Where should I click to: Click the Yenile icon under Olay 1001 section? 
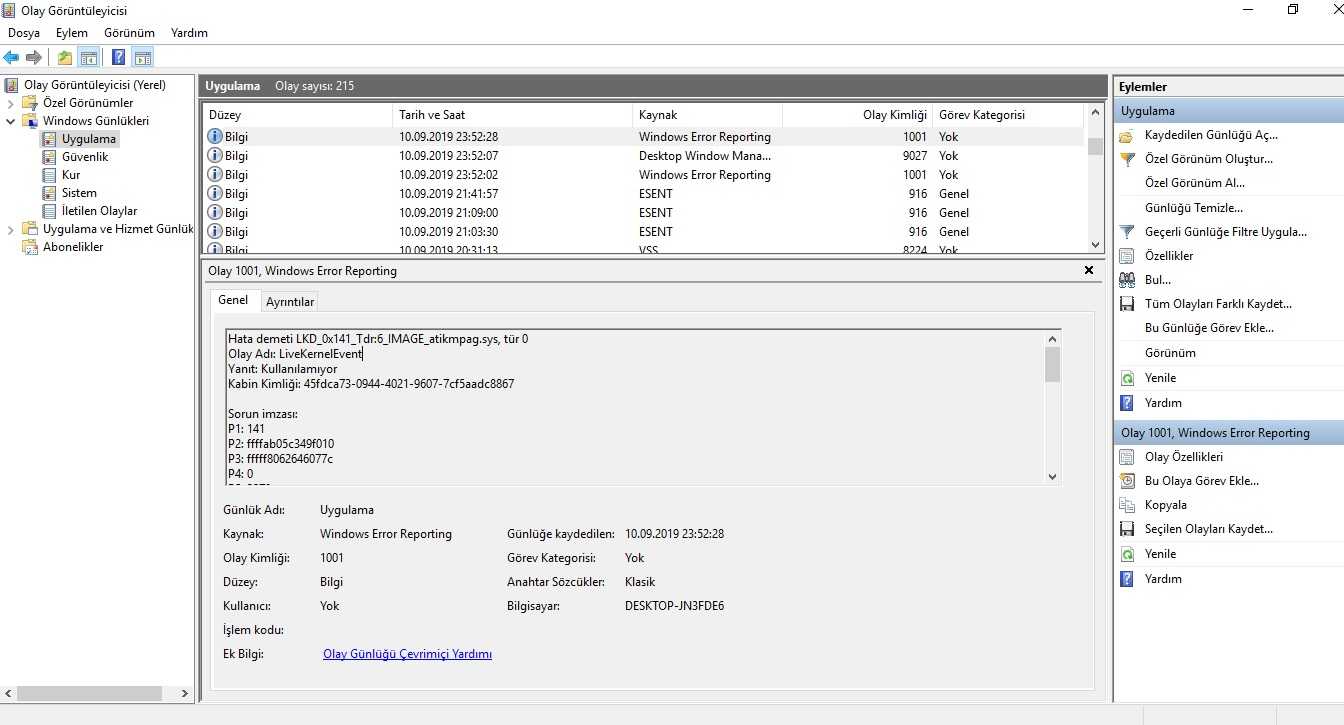tap(1127, 554)
